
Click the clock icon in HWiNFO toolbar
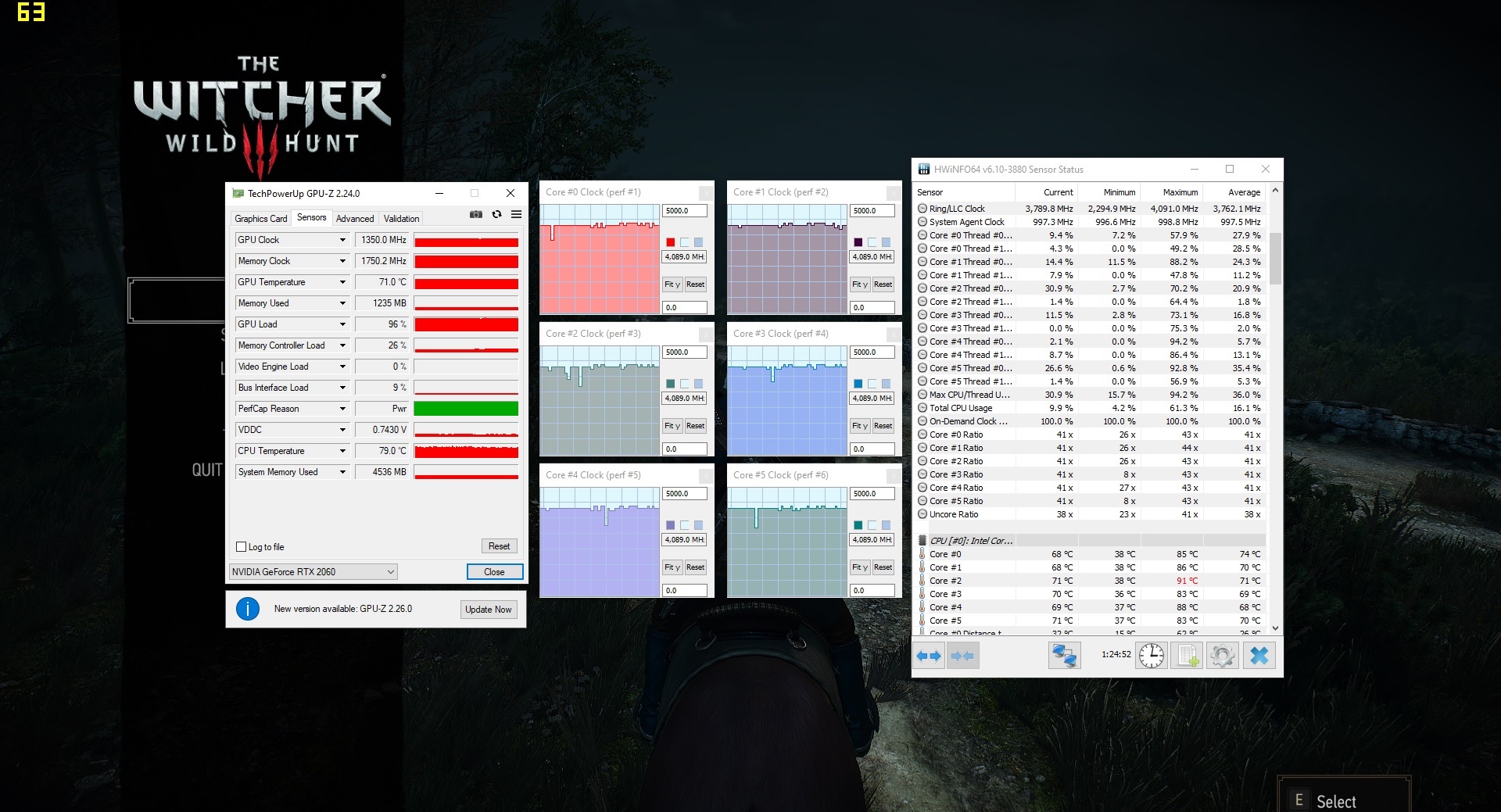[x=1152, y=656]
